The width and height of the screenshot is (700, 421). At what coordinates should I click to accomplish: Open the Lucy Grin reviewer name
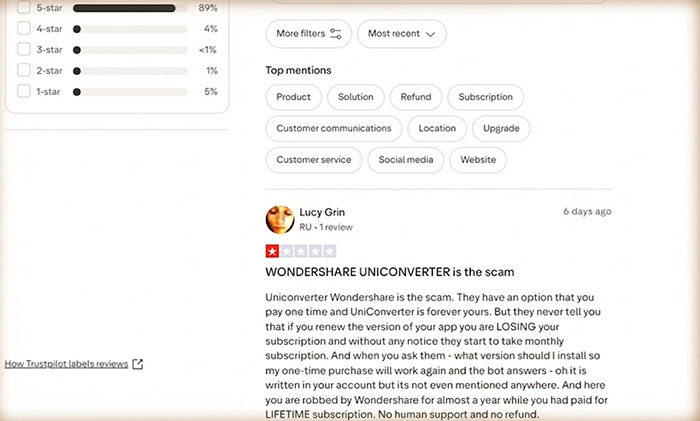[x=322, y=212]
